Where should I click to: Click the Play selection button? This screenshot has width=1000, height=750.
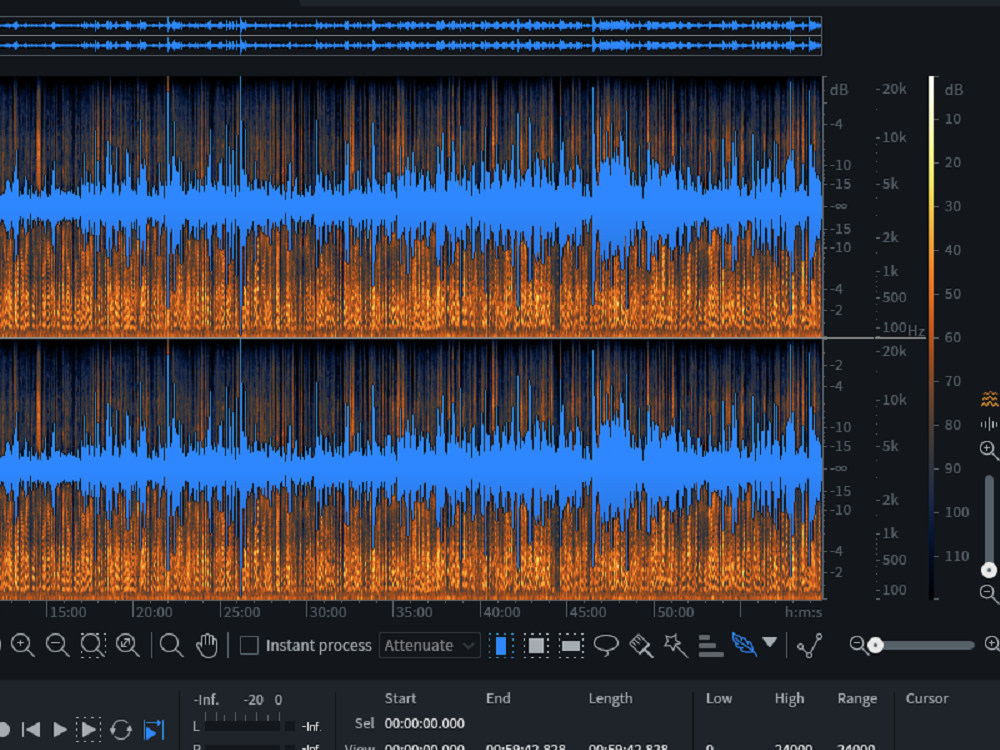tap(88, 729)
